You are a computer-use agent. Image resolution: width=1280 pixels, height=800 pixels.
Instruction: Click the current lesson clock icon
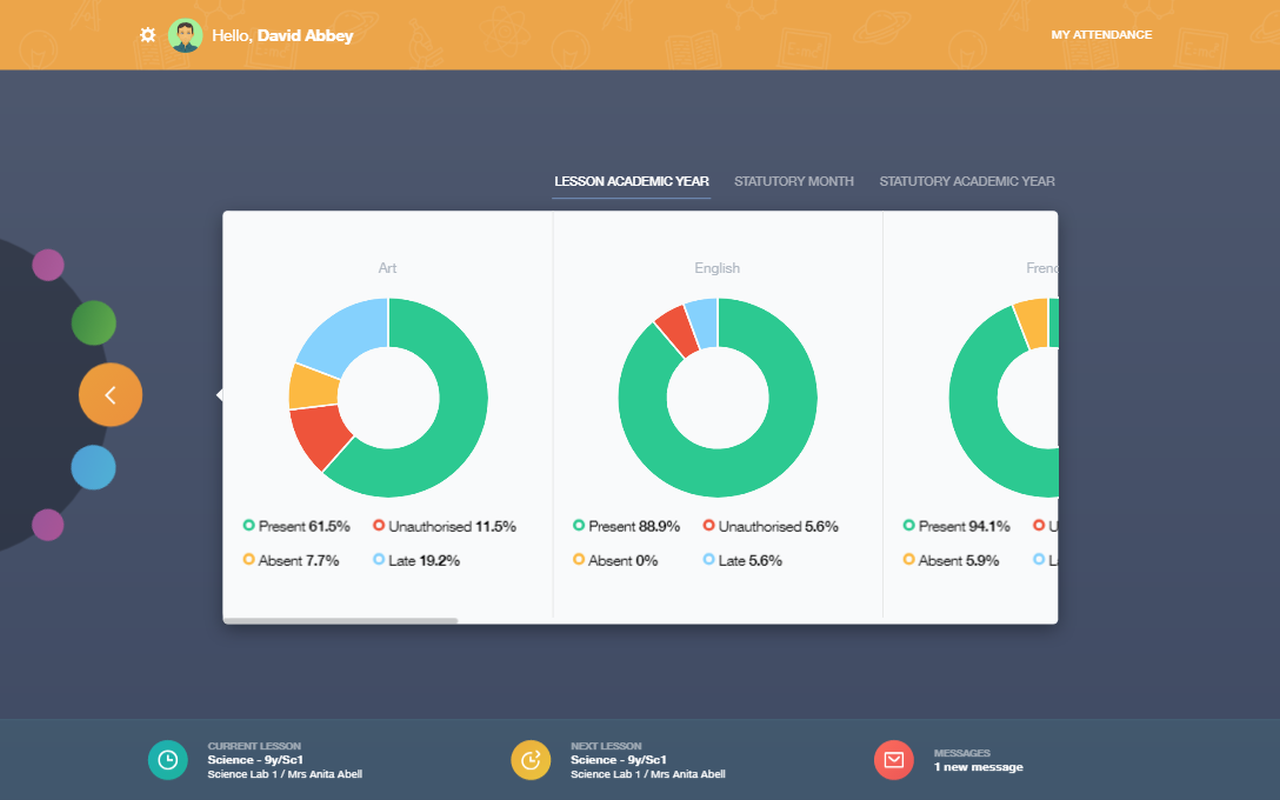pos(168,760)
